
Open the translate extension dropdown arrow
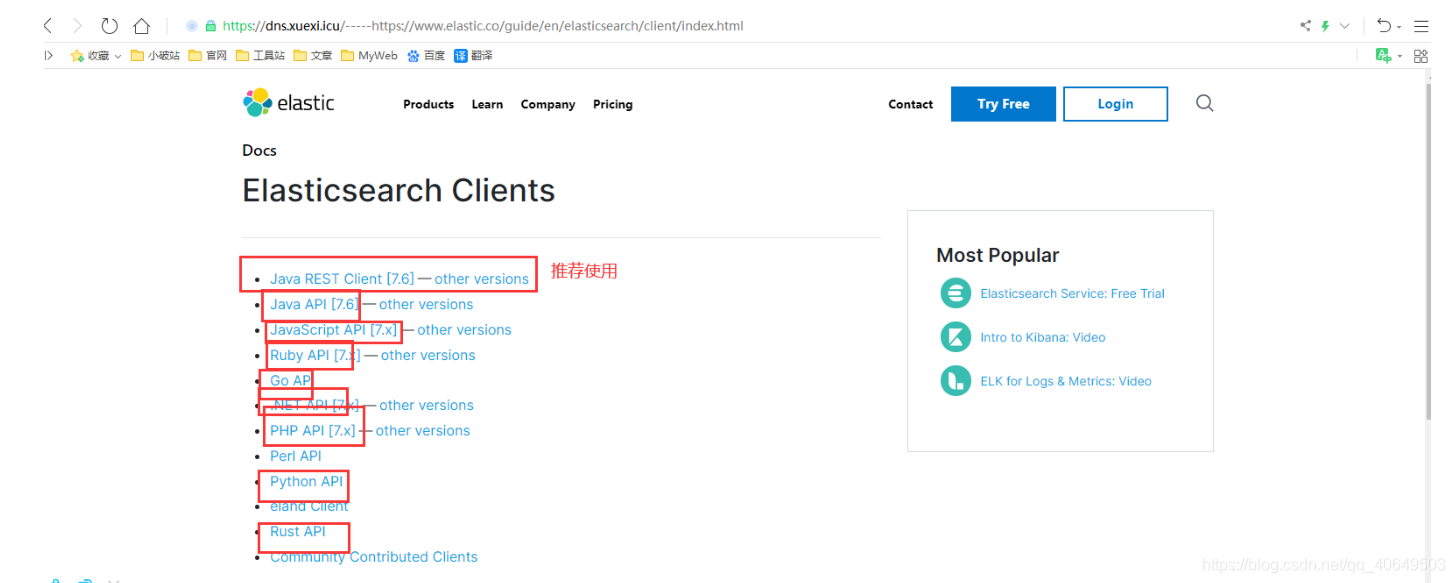1400,56
